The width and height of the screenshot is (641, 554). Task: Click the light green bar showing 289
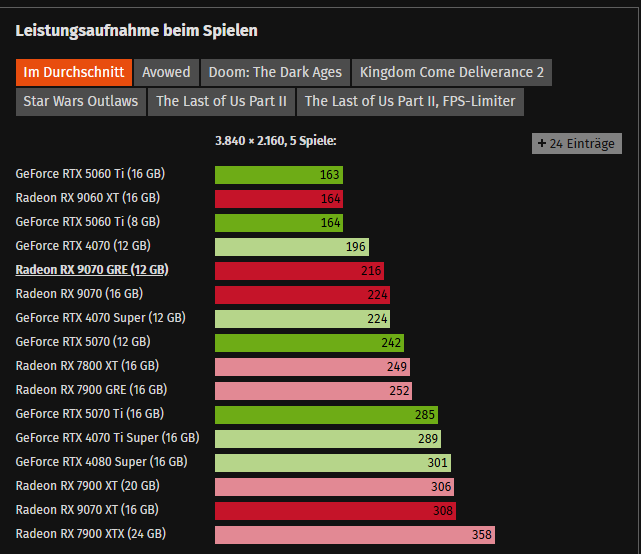[328, 439]
